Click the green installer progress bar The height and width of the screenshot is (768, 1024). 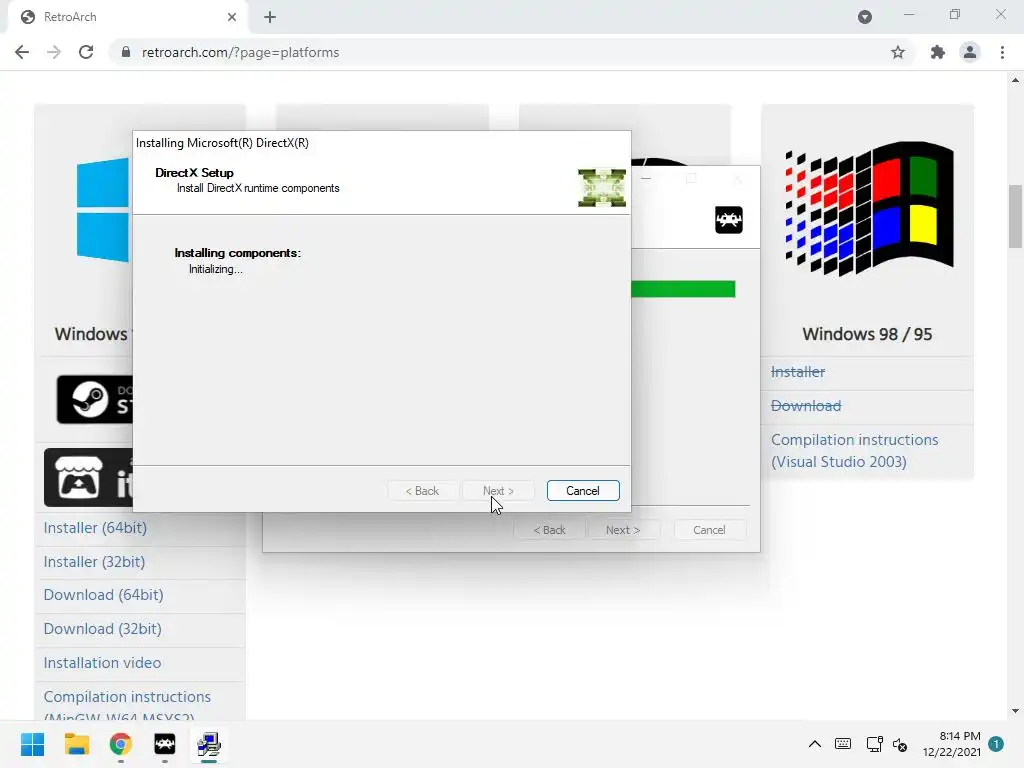point(683,289)
